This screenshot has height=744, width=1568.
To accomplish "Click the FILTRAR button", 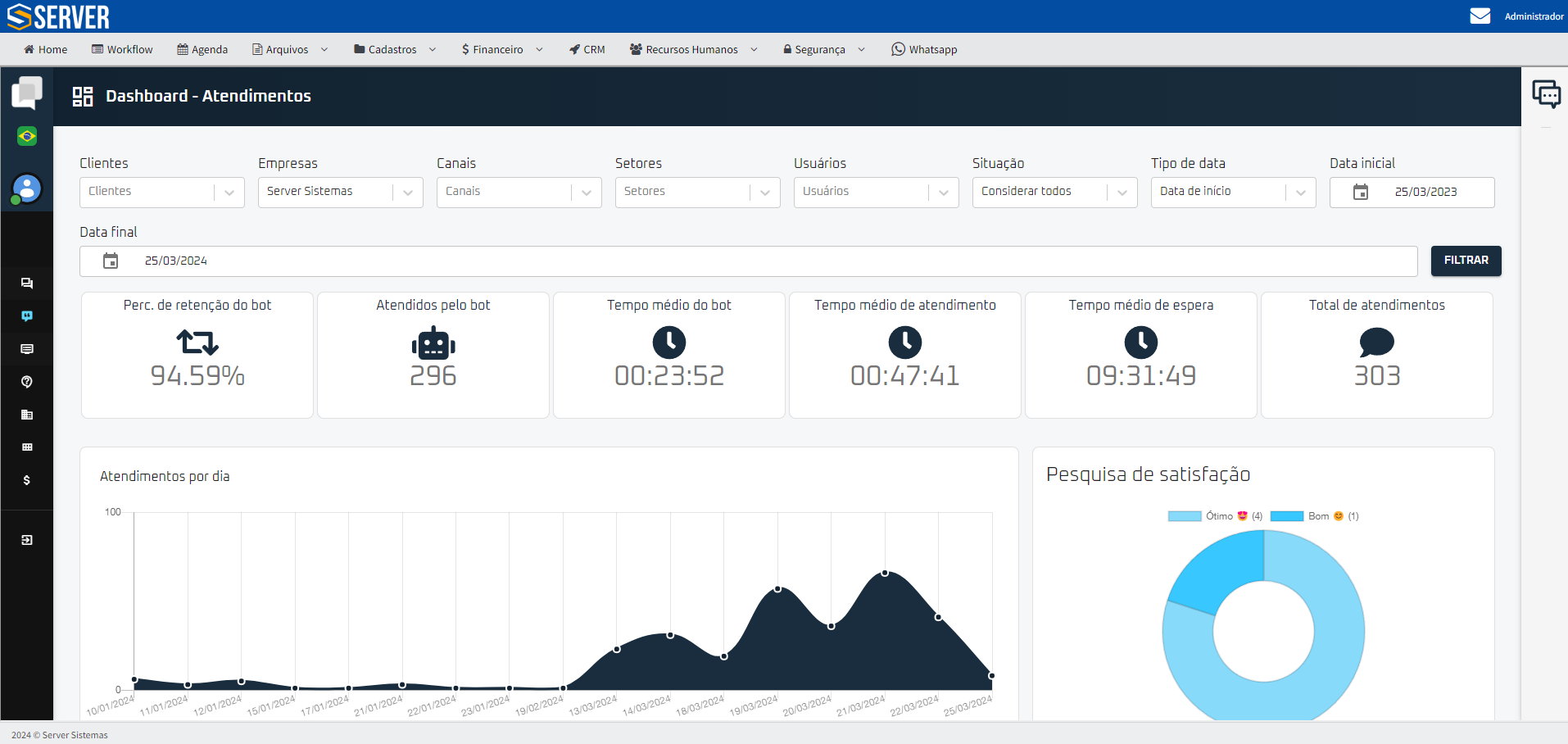I will pyautogui.click(x=1466, y=261).
